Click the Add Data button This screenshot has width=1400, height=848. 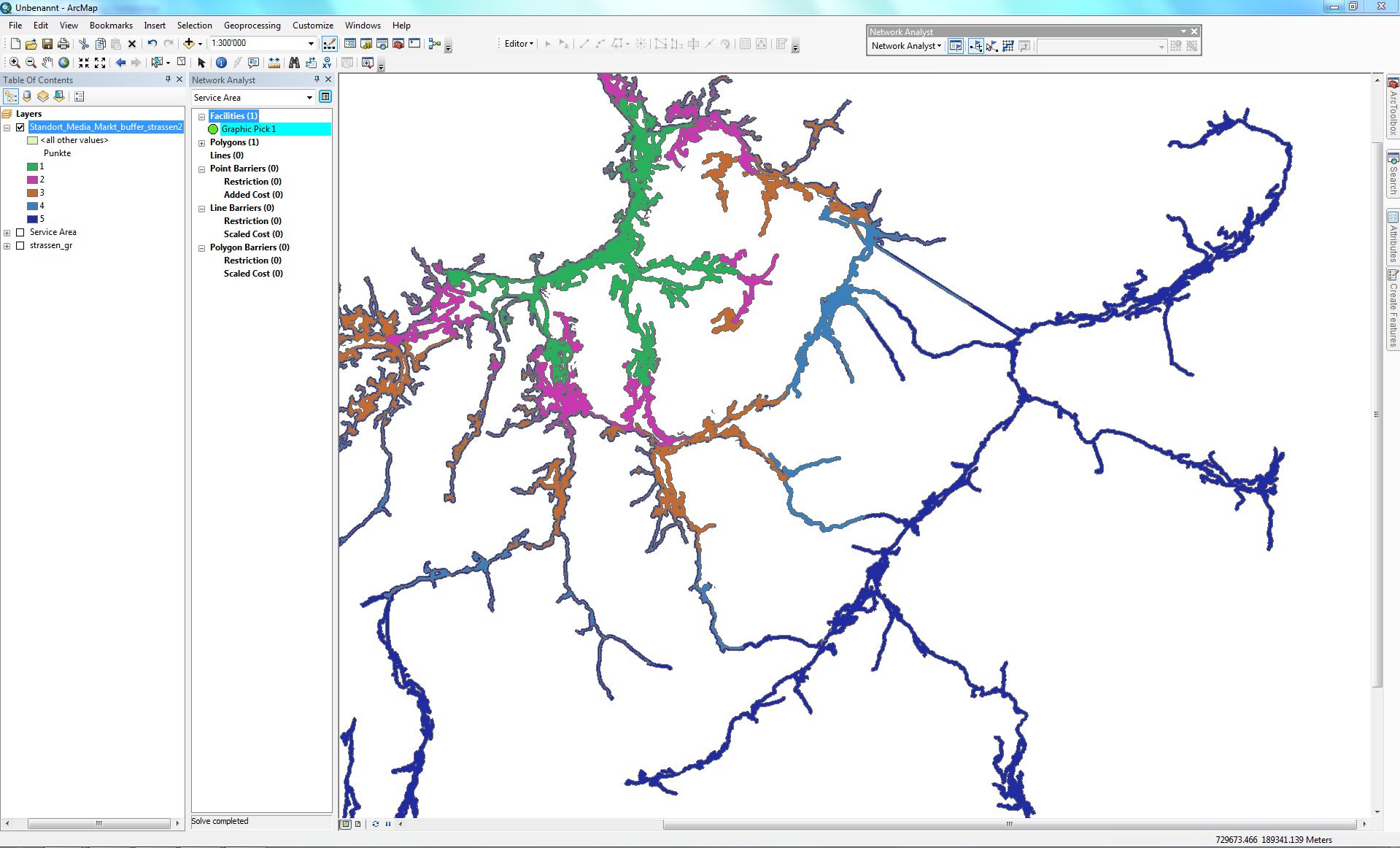pyautogui.click(x=188, y=44)
